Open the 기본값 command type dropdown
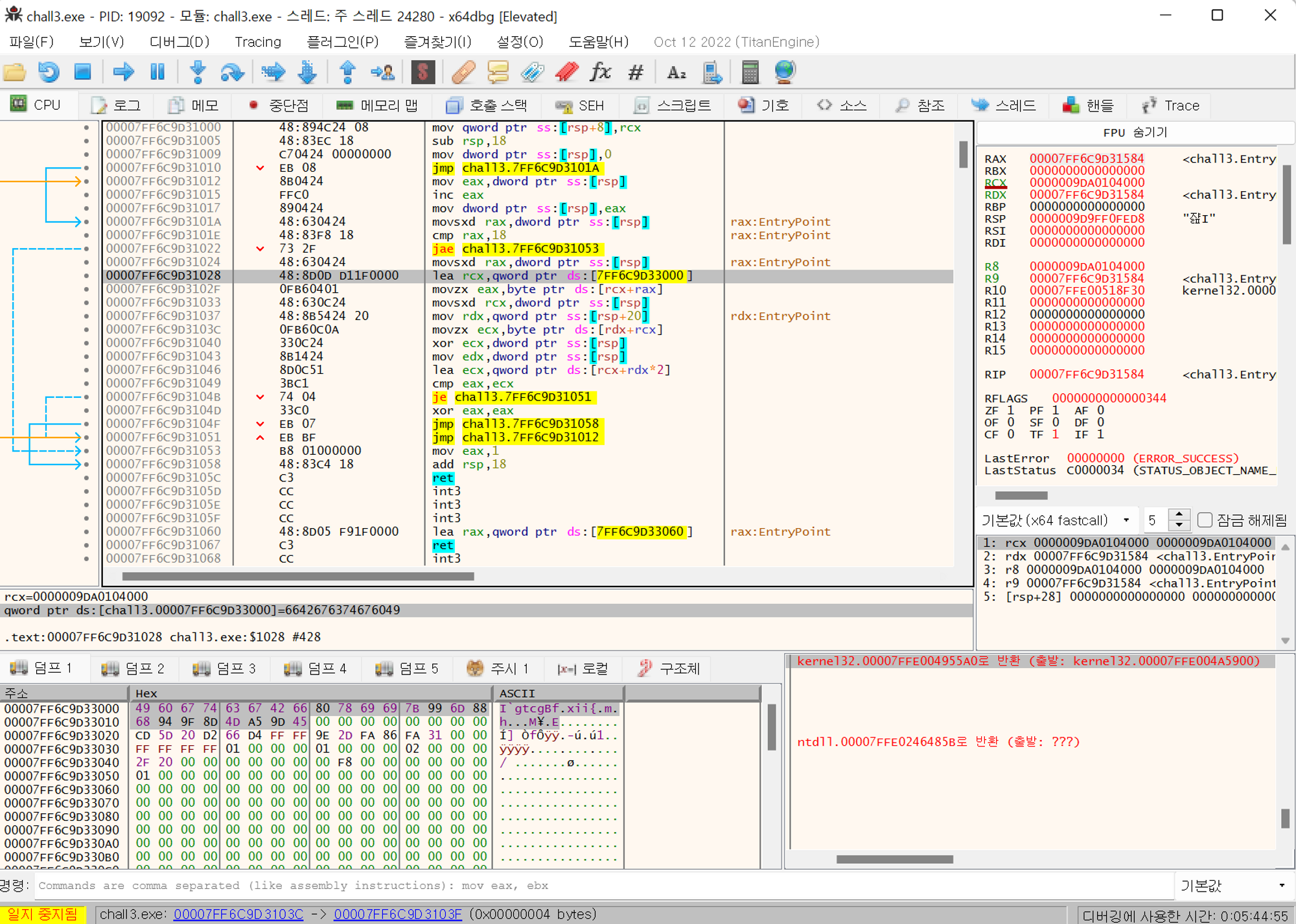Image resolution: width=1296 pixels, height=924 pixels. (1232, 886)
